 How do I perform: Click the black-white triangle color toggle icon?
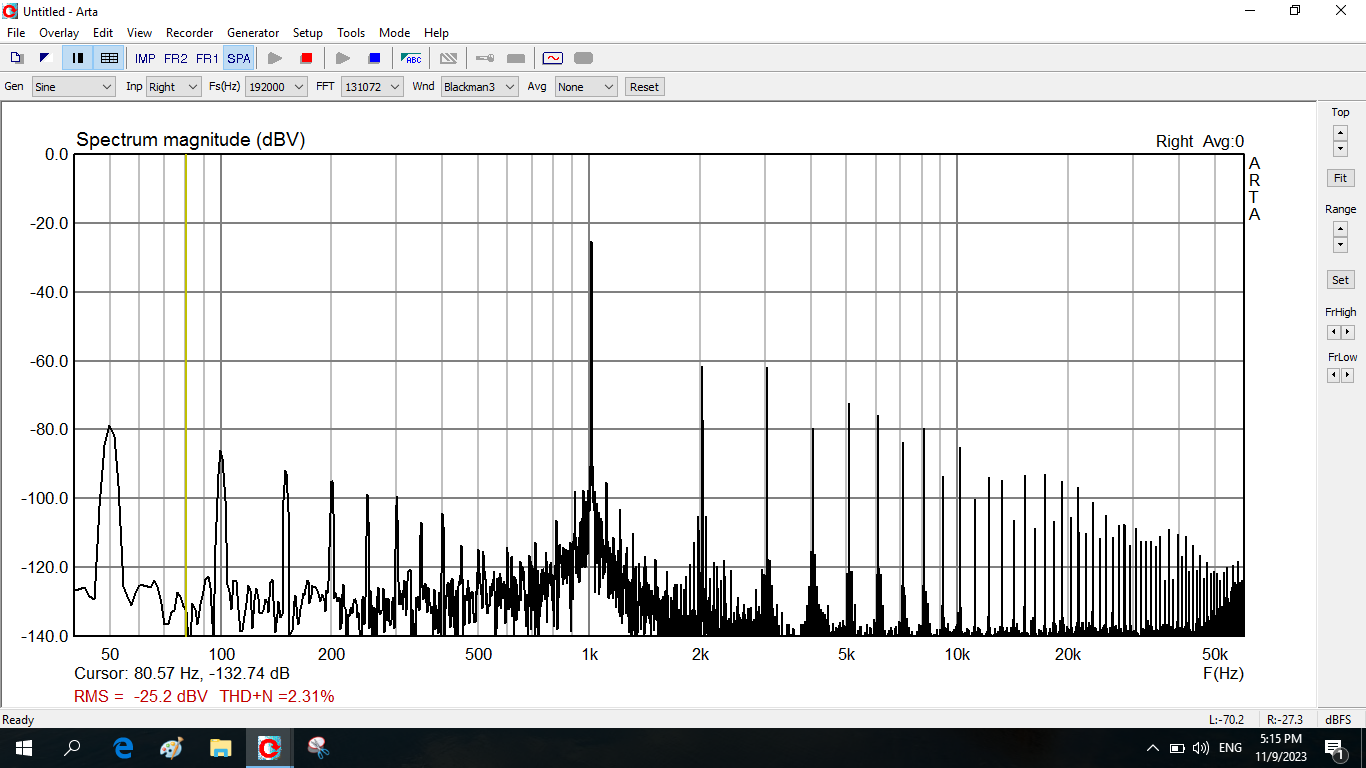(44, 58)
